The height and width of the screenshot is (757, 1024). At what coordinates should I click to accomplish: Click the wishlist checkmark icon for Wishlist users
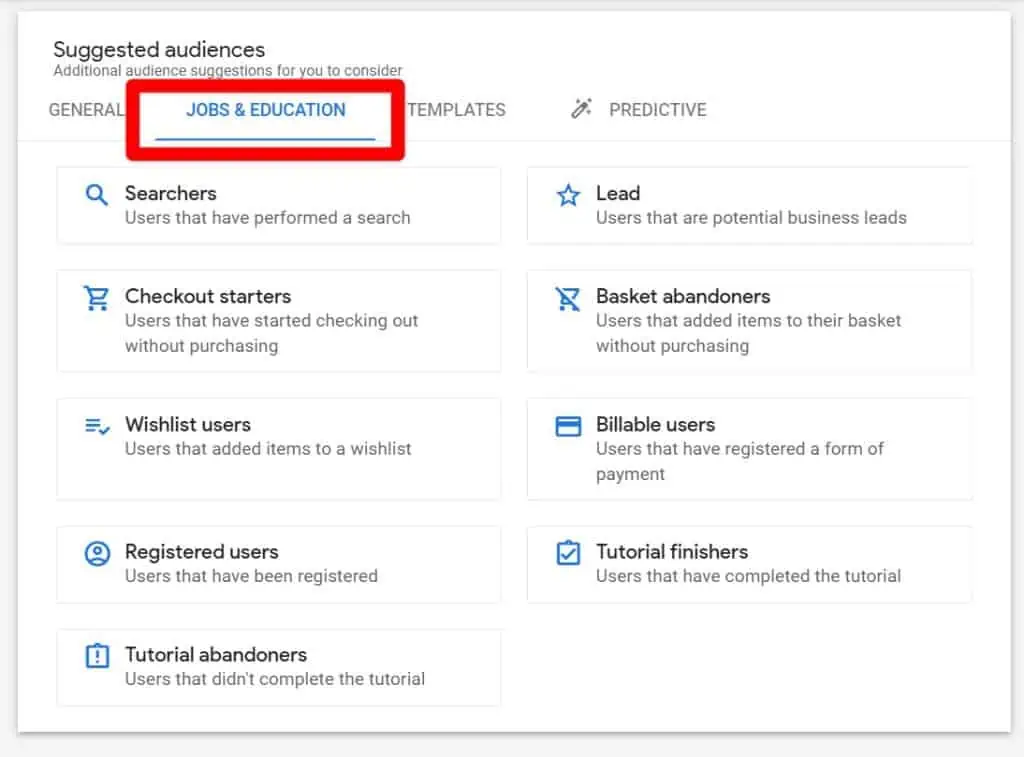point(96,426)
